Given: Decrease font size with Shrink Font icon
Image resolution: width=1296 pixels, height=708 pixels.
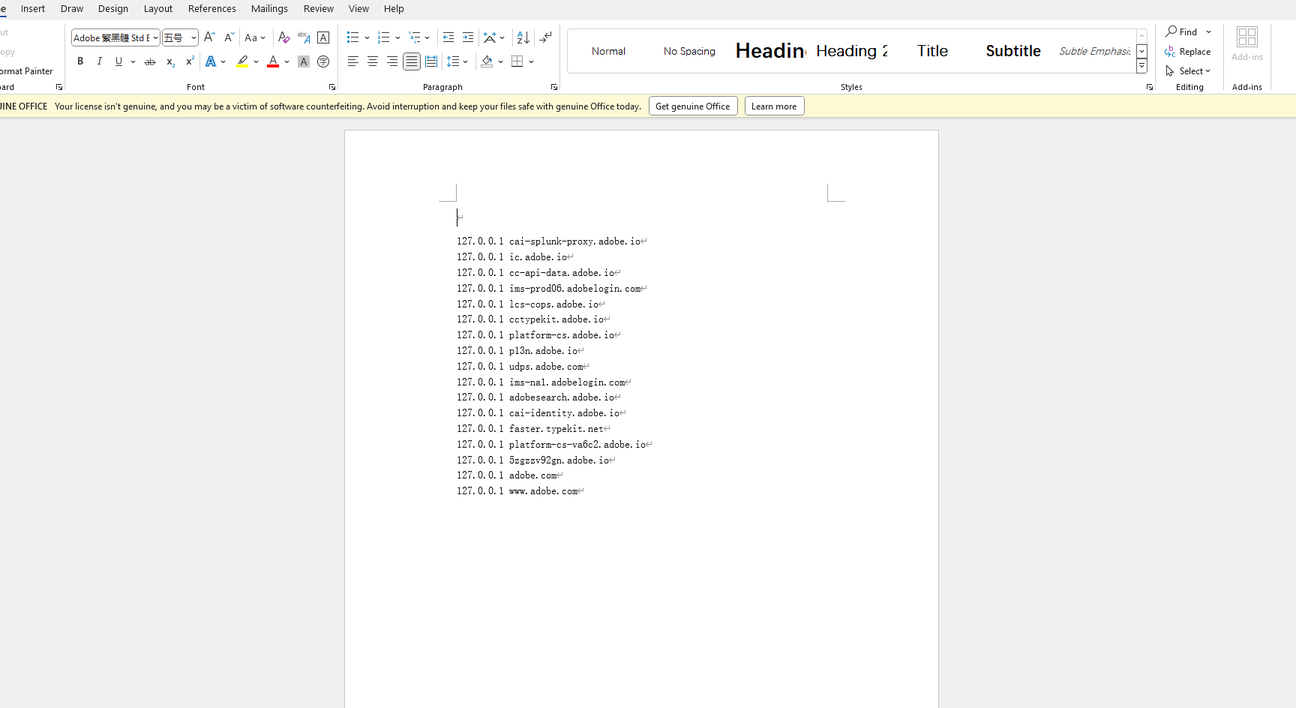Looking at the screenshot, I should pos(228,38).
